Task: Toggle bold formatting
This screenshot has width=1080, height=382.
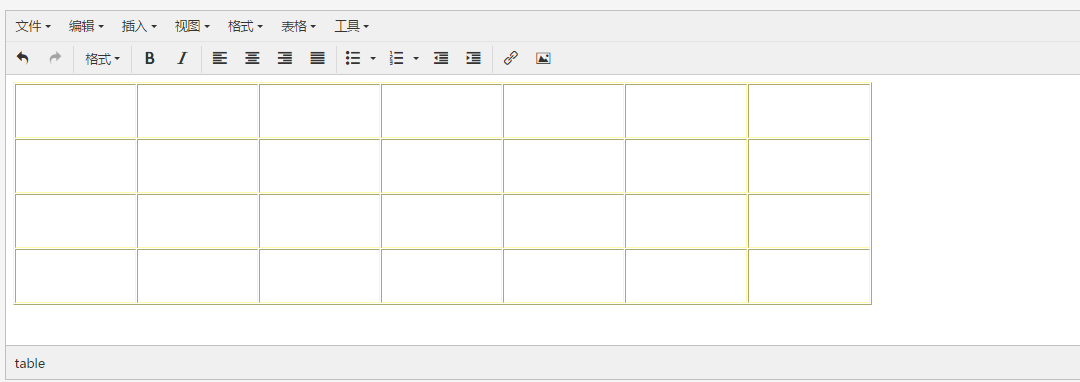Action: pyautogui.click(x=149, y=59)
